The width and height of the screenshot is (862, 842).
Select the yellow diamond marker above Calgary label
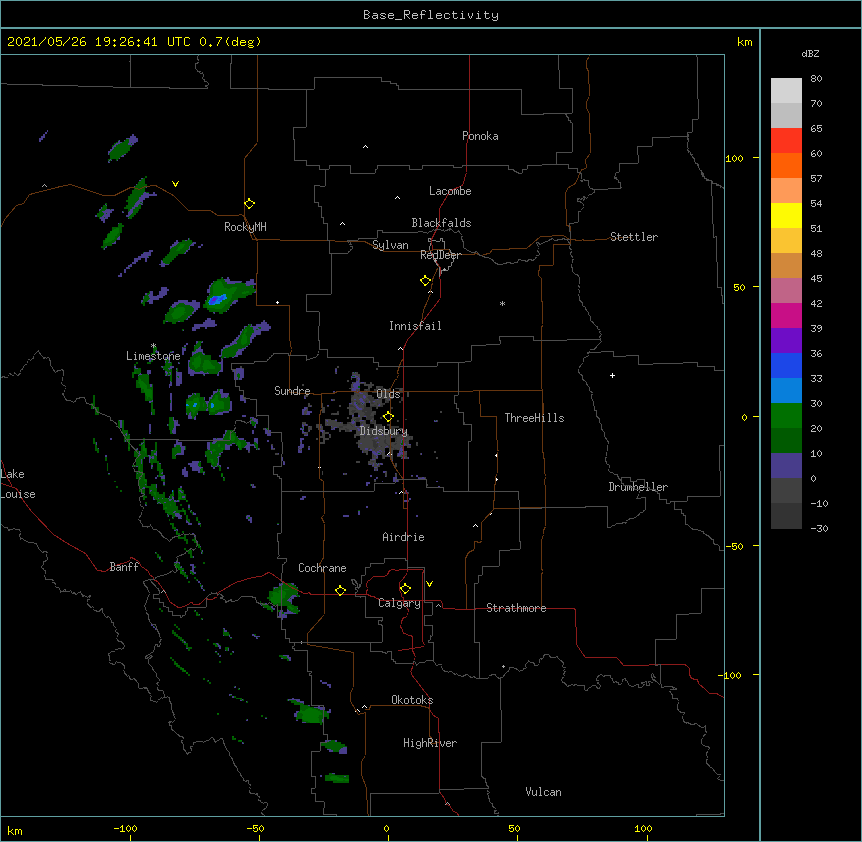(405, 589)
